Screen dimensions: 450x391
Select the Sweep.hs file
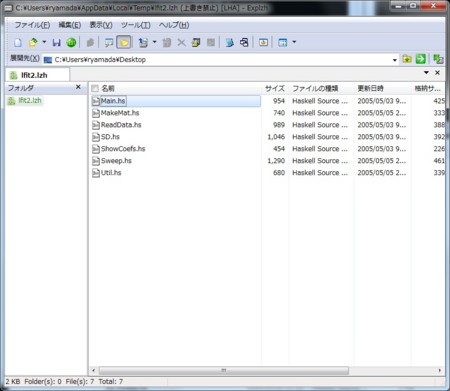116,161
